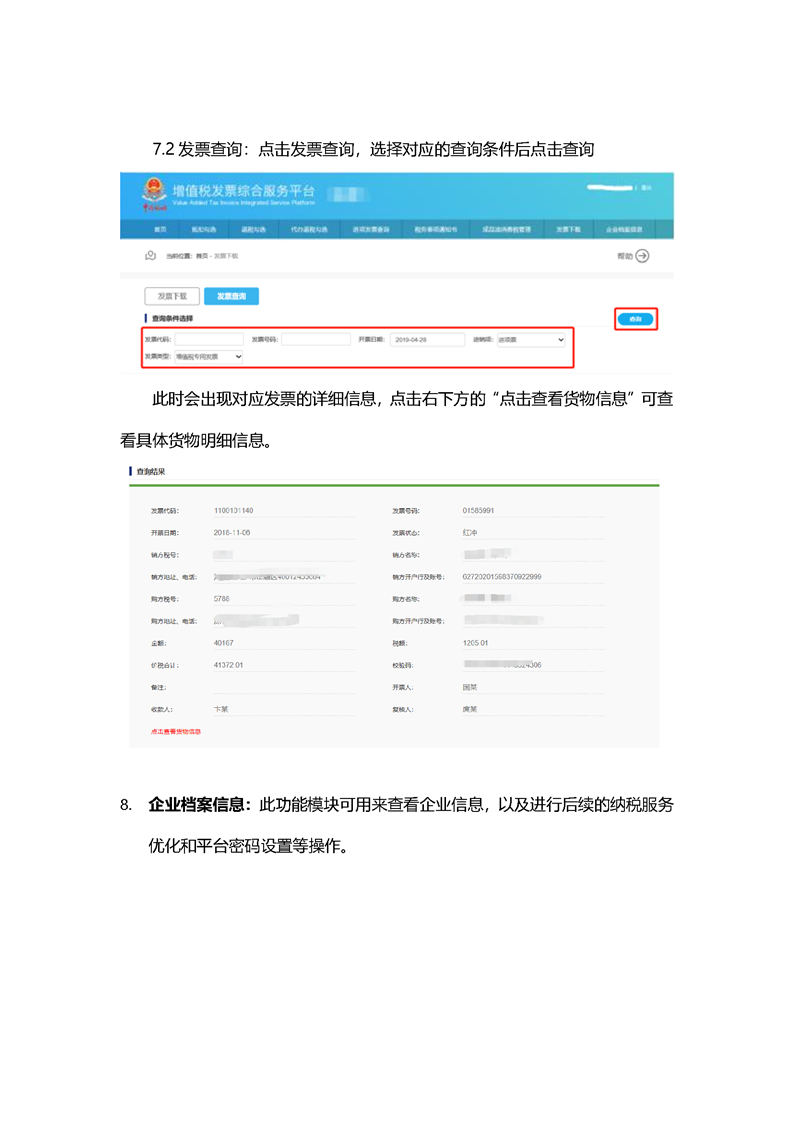Click the 查询结果 section heading
793x1122 pixels.
pyautogui.click(x=151, y=472)
